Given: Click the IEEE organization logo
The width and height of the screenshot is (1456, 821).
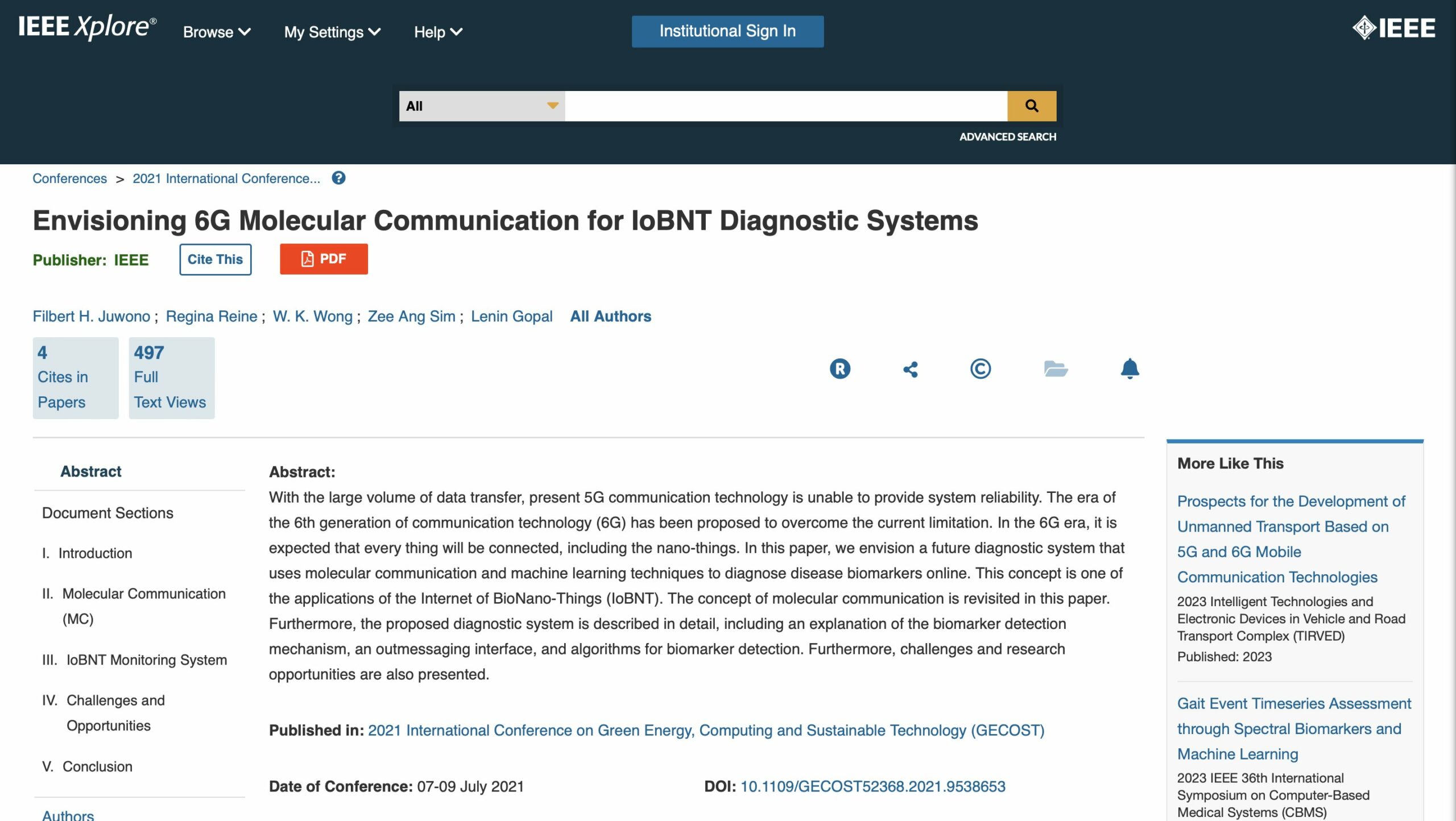Looking at the screenshot, I should [1393, 28].
